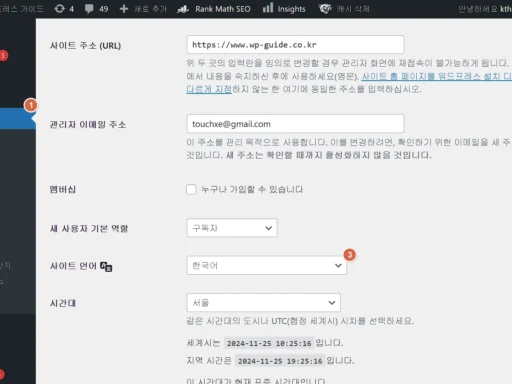
Task: Click the universal time value 2024-11-25 10:25:16
Action: click(x=269, y=343)
